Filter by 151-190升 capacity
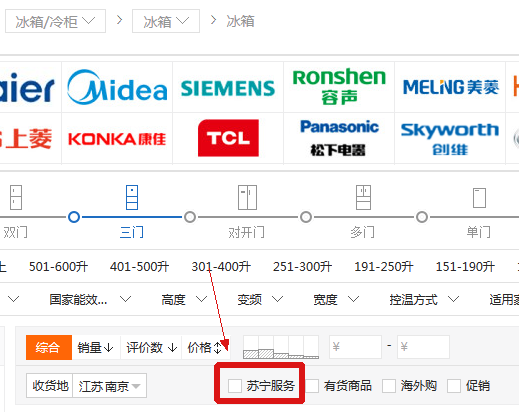The height and width of the screenshot is (412, 519). tap(465, 267)
